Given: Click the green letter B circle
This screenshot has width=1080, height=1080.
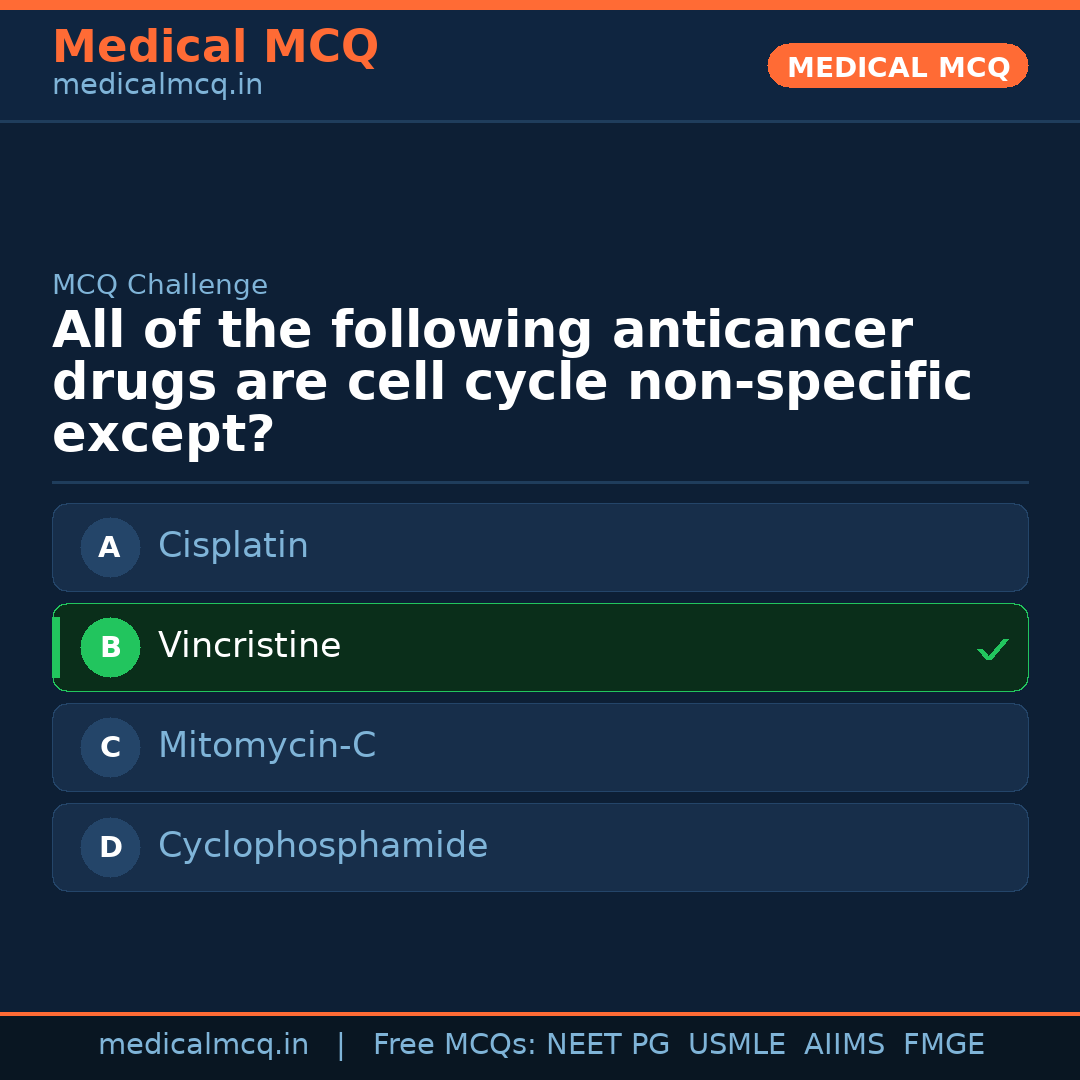Looking at the screenshot, I should (x=110, y=647).
